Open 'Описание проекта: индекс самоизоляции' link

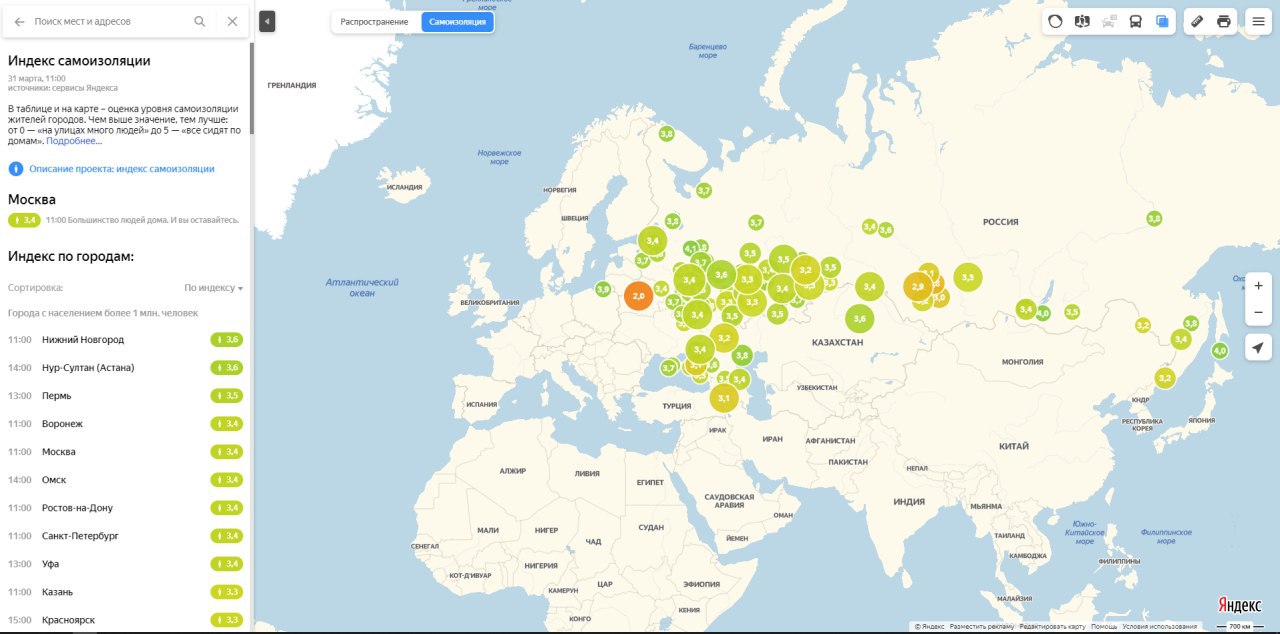click(x=122, y=169)
